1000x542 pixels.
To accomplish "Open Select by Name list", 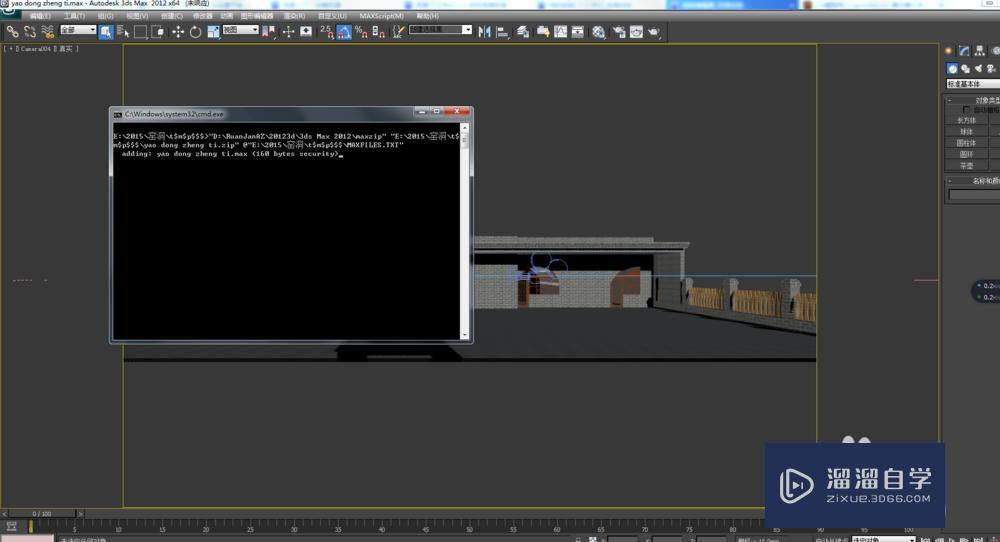I will 123,32.
